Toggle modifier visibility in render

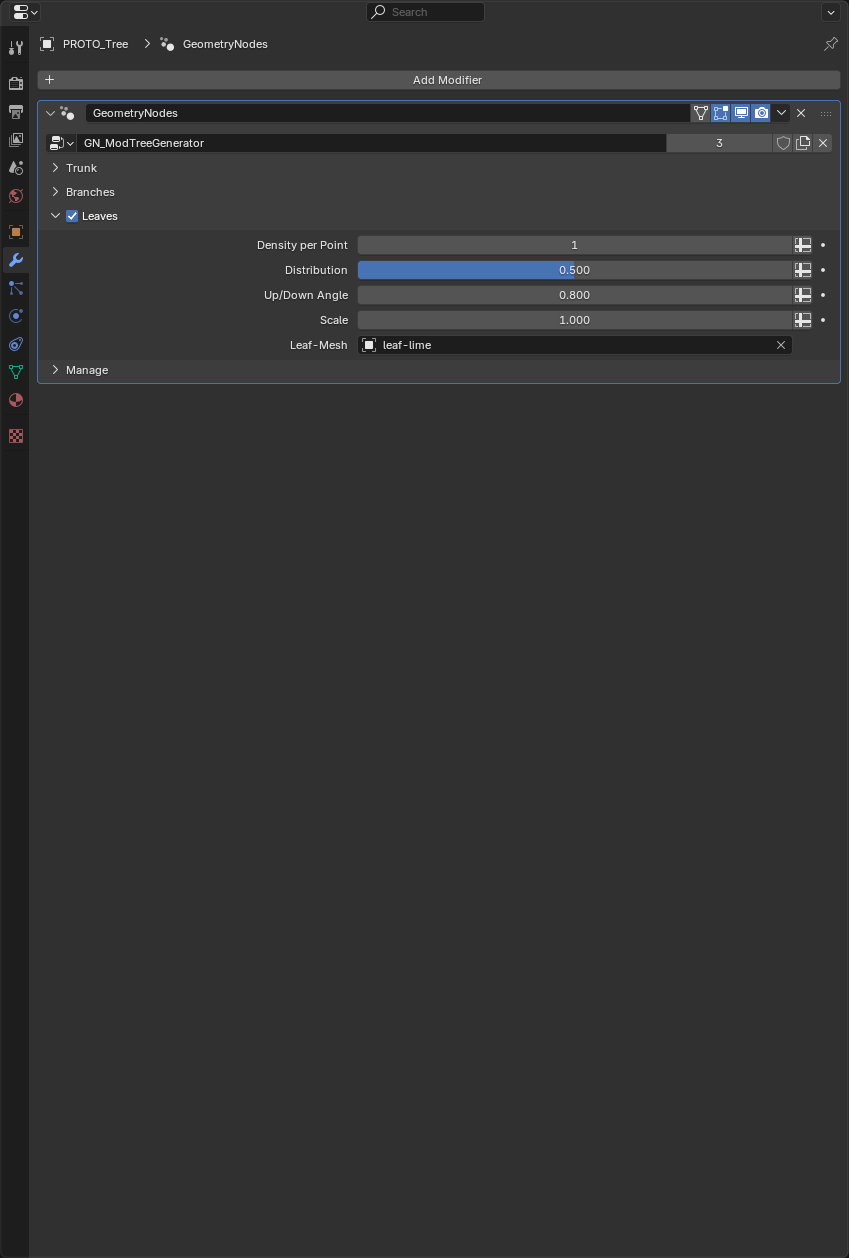761,113
